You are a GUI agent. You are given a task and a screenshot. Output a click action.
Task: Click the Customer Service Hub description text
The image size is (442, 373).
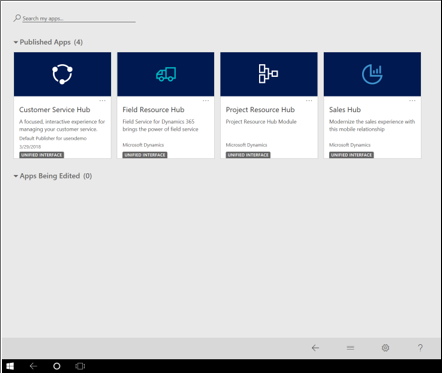coord(62,125)
